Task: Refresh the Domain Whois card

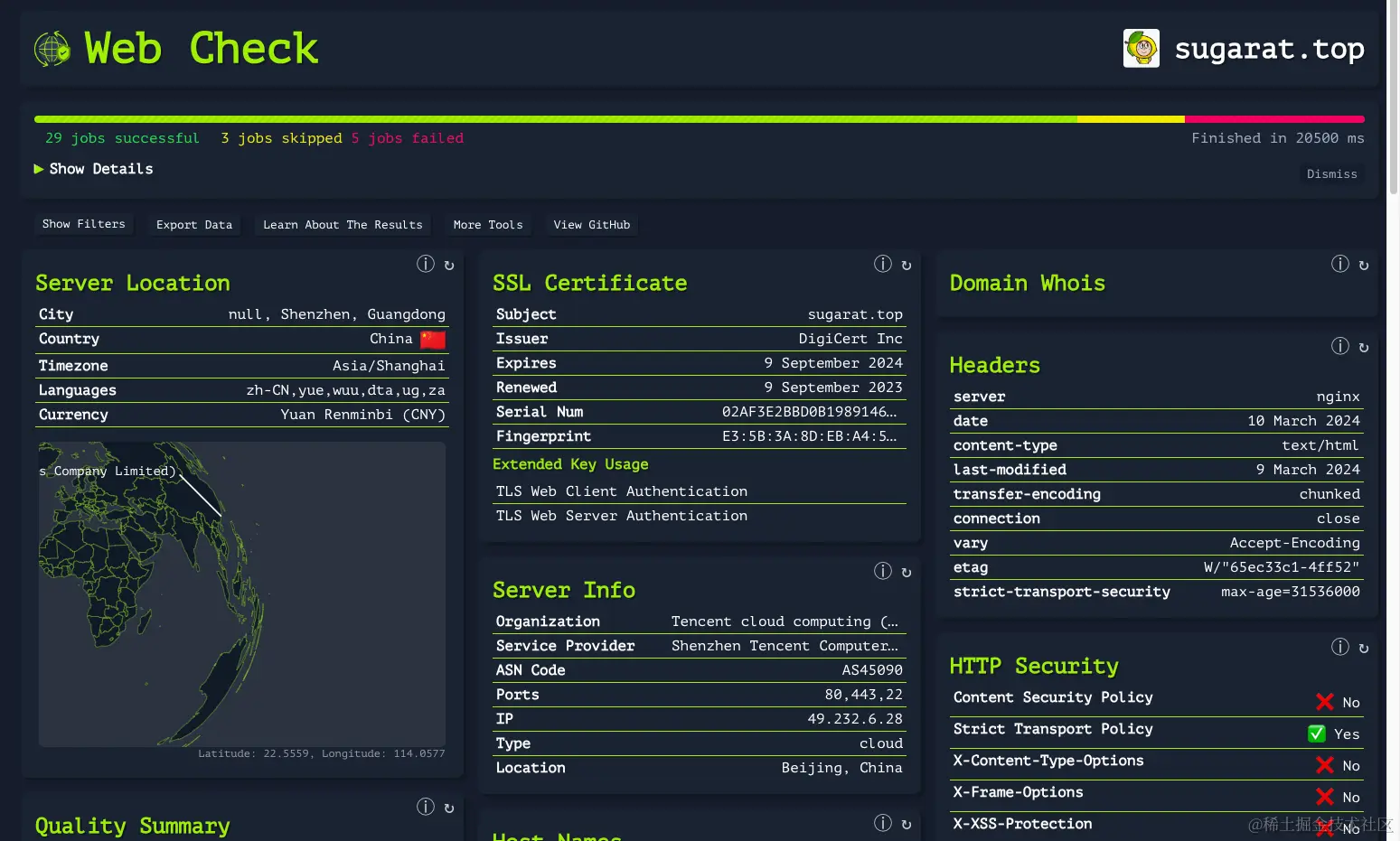Action: point(1364,266)
